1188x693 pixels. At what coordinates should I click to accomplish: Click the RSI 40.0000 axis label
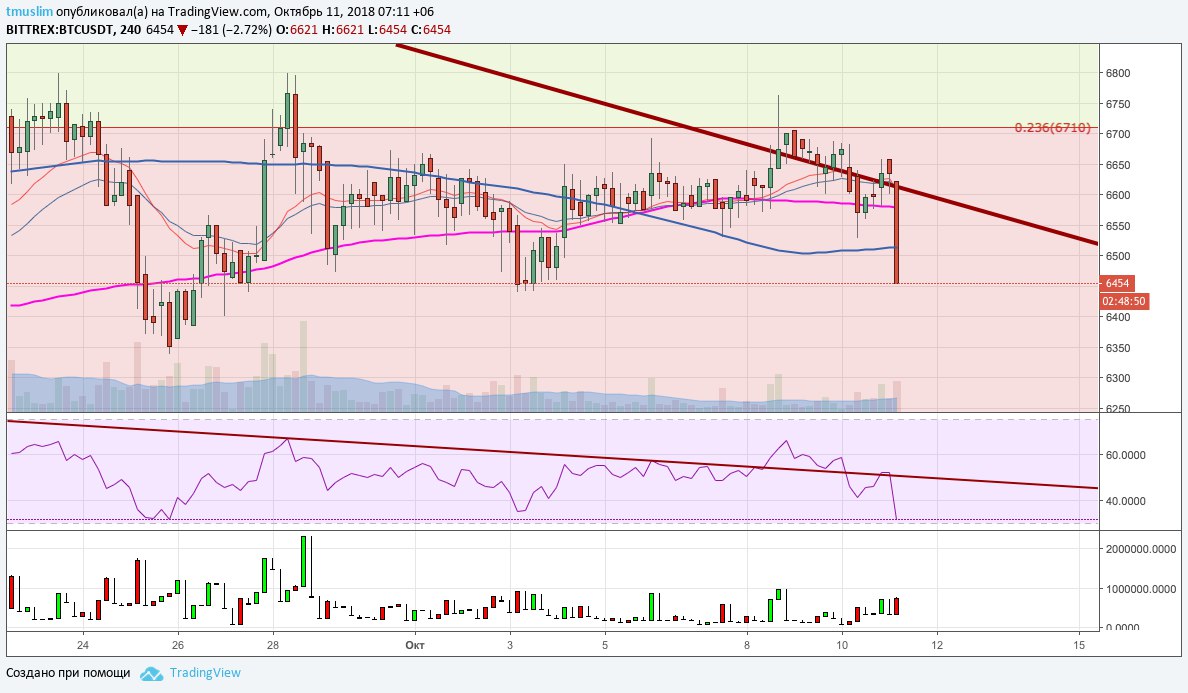point(1126,501)
